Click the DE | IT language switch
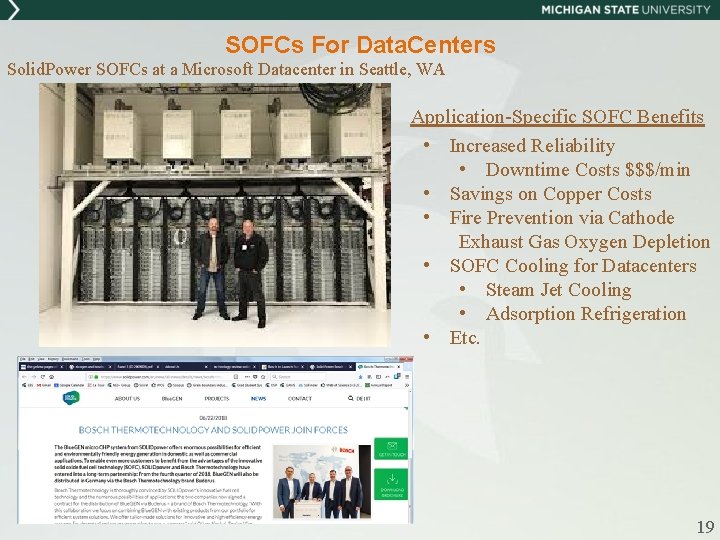 tap(363, 399)
